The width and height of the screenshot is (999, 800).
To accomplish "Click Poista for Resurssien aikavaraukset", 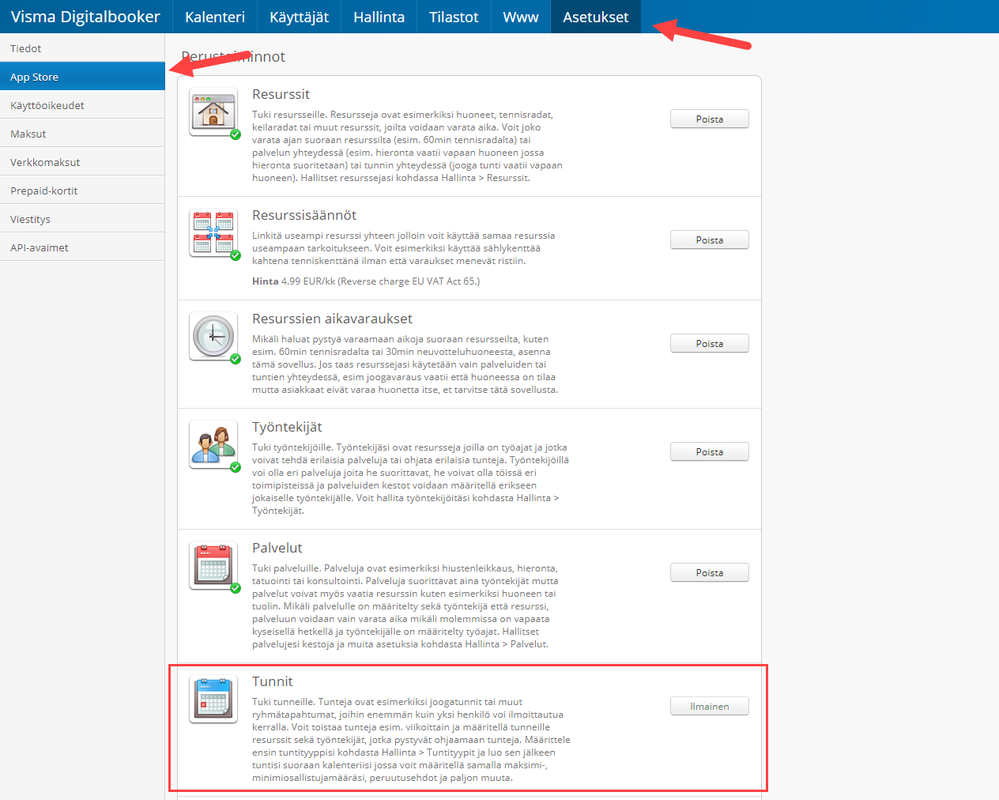I will coord(709,343).
